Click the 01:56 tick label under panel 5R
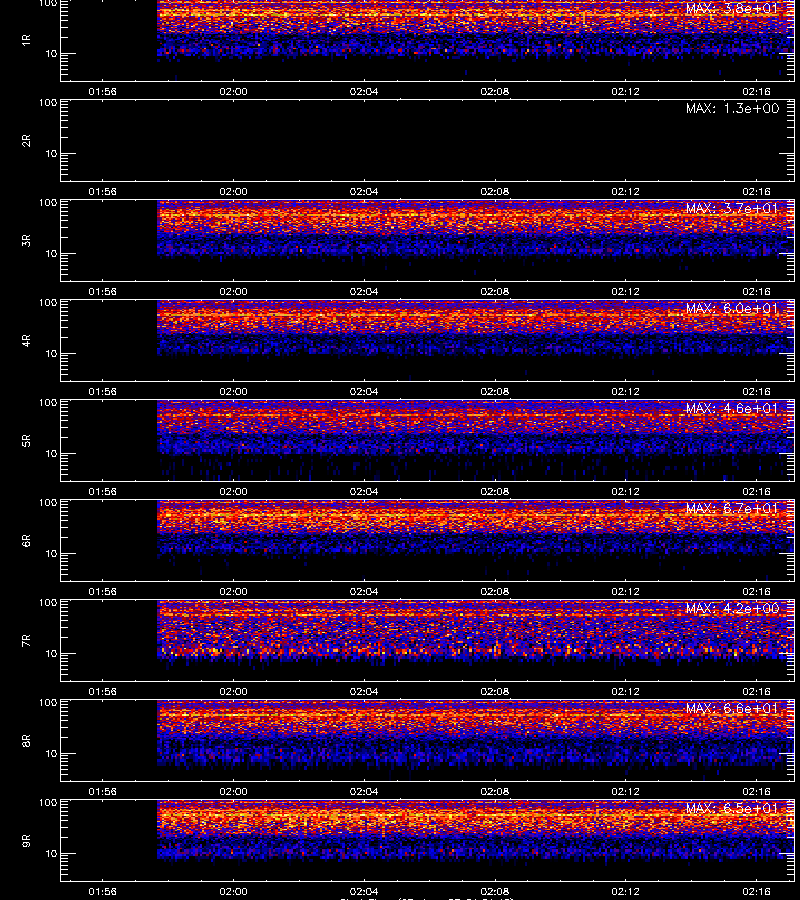This screenshot has width=800, height=900. (102, 491)
